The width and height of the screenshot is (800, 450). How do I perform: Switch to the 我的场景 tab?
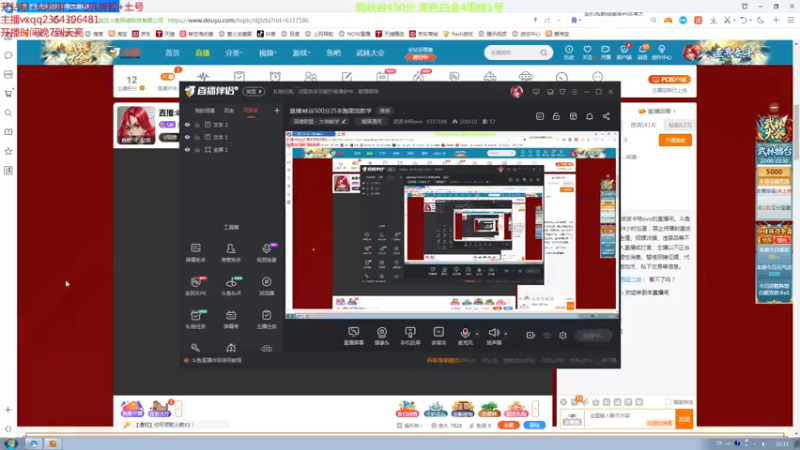pyautogui.click(x=205, y=110)
